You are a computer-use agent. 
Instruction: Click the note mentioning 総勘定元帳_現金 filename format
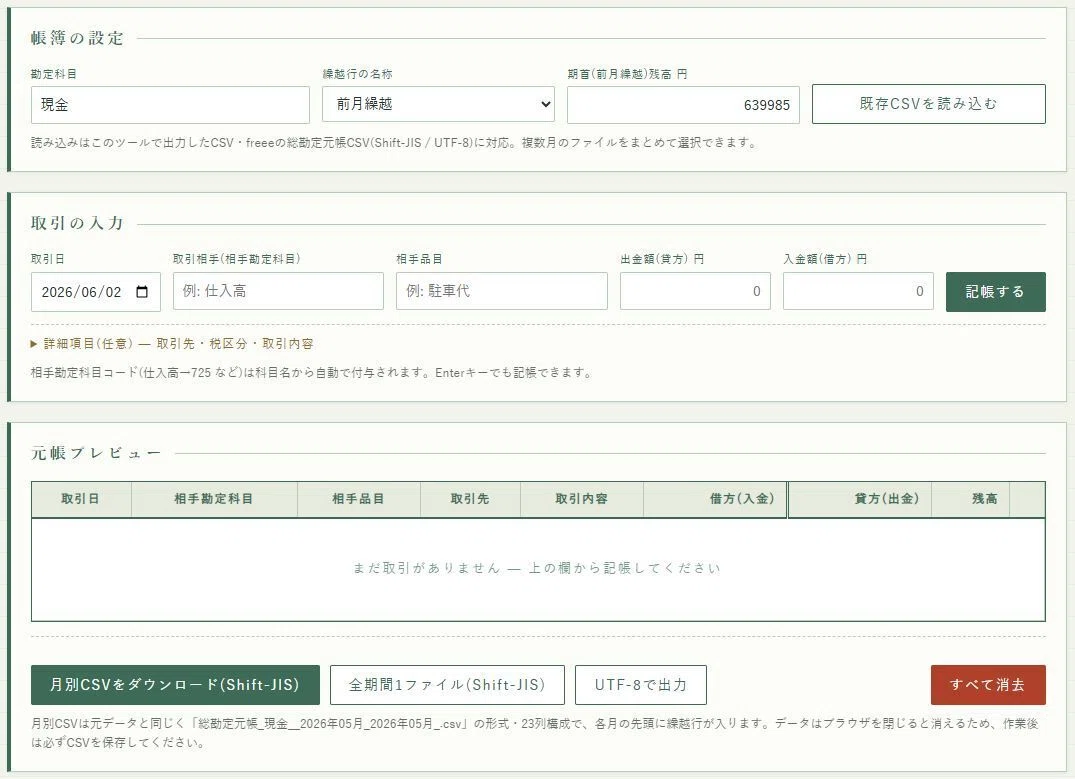click(x=535, y=732)
